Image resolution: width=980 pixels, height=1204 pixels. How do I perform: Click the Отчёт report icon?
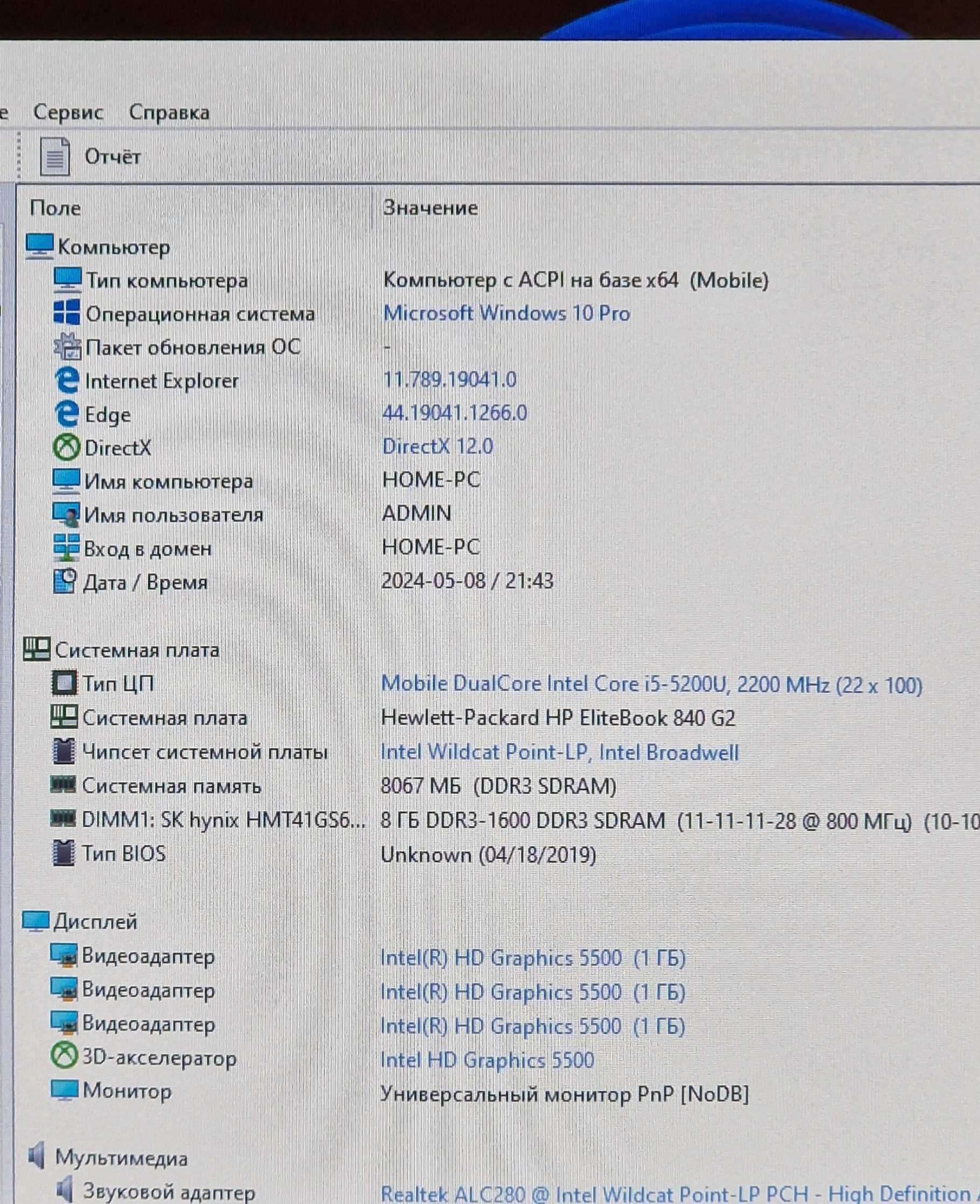click(x=55, y=156)
